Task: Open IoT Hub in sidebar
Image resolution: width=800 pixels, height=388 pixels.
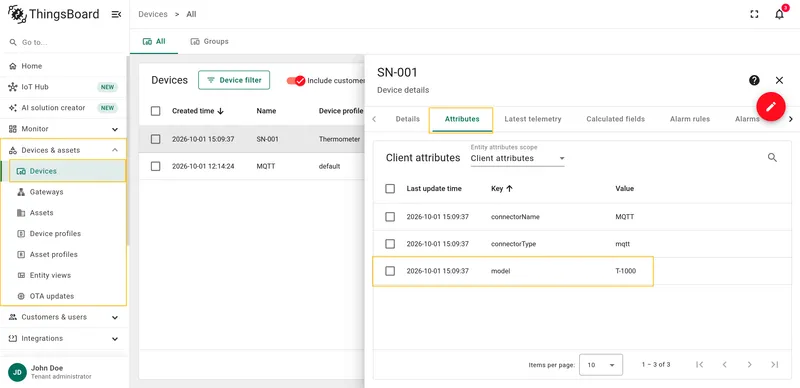Action: coord(63,87)
